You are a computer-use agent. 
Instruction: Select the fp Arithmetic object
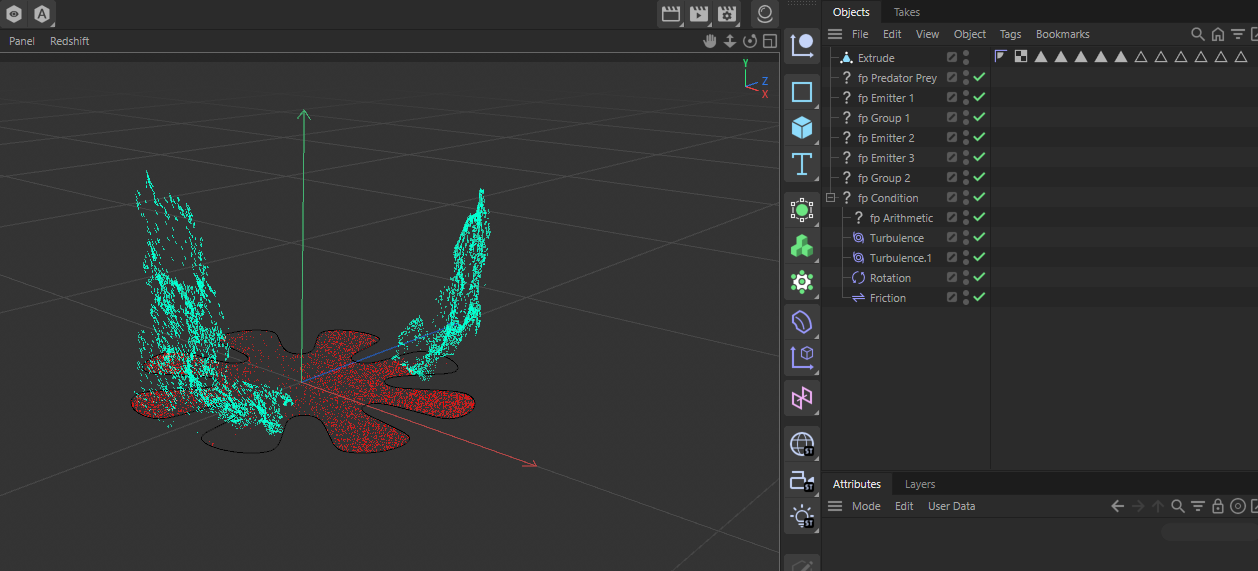point(901,218)
